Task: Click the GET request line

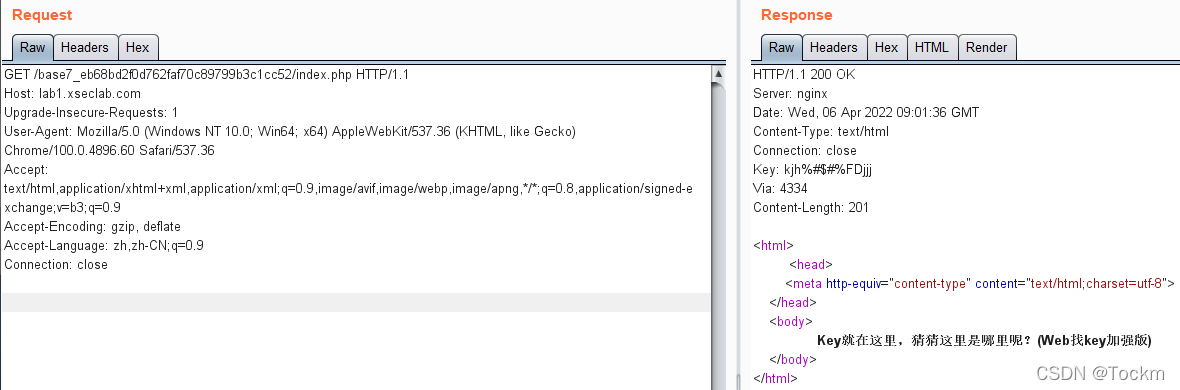Action: pos(206,75)
